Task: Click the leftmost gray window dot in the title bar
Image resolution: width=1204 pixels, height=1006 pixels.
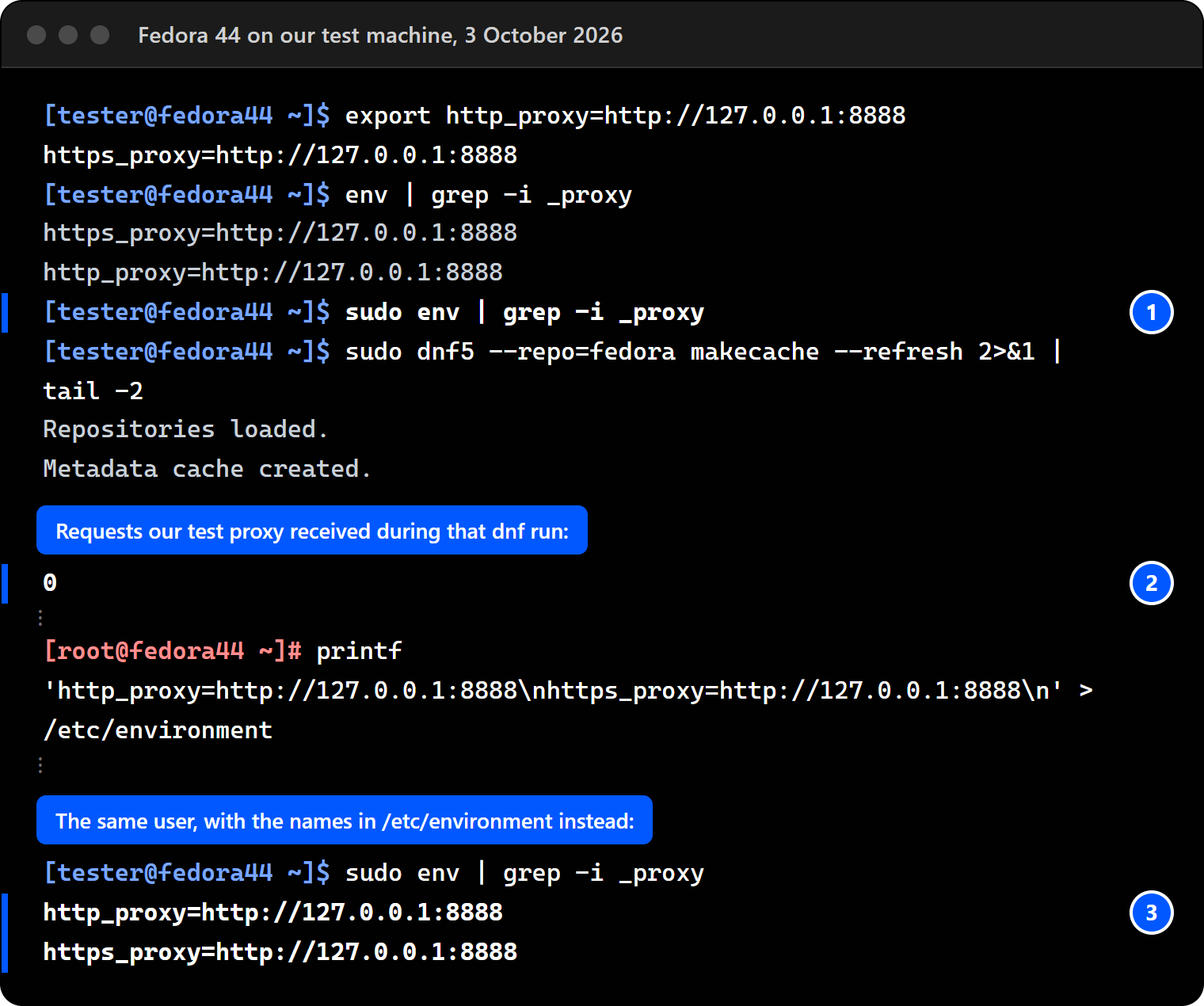Action: pos(36,35)
